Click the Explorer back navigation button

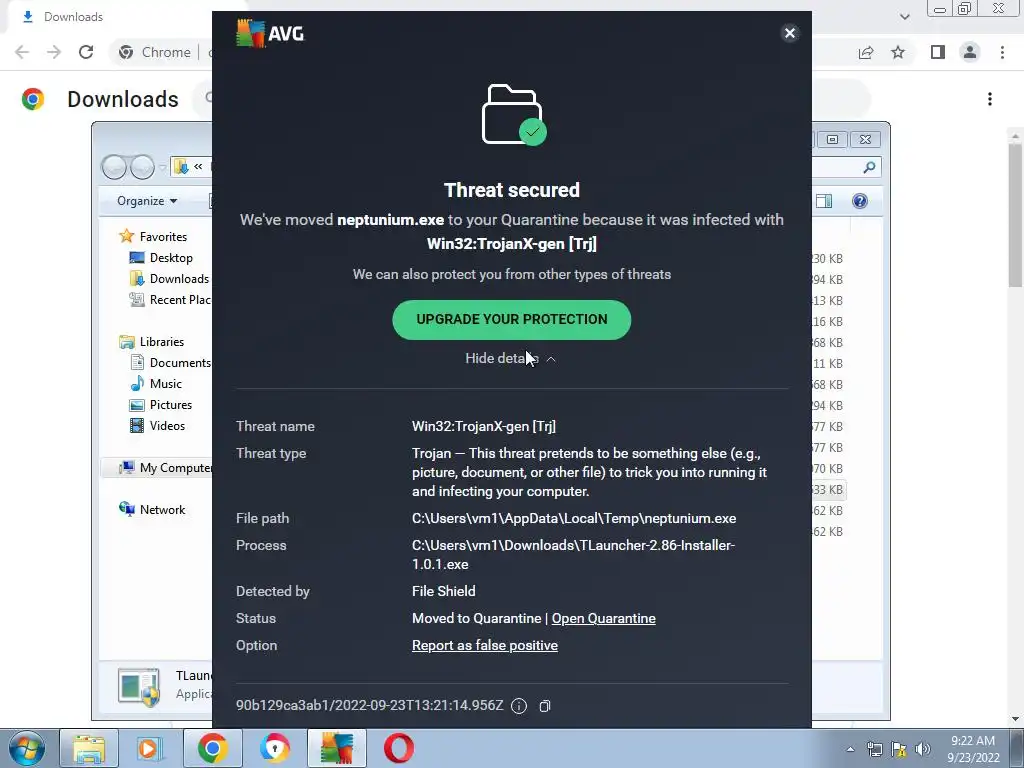click(114, 167)
